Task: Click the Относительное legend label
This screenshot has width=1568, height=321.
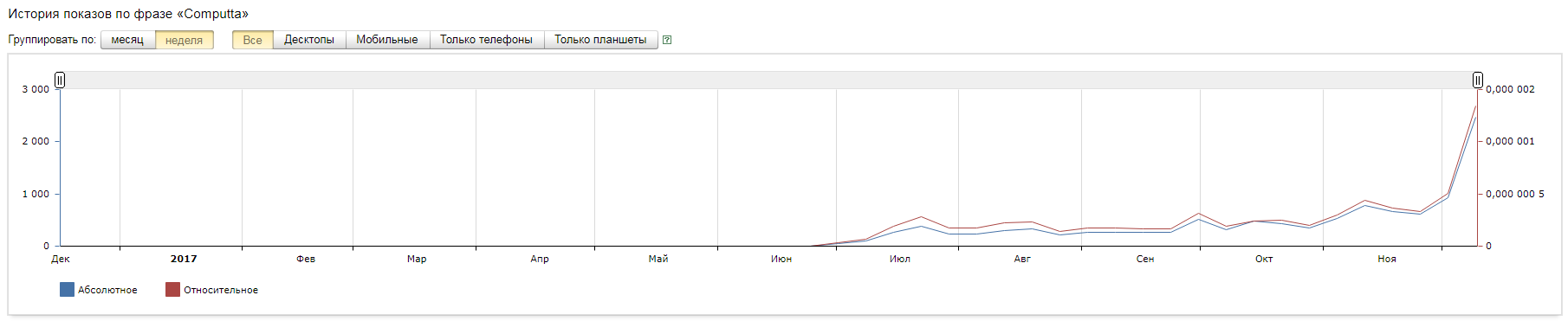Action: (221, 290)
